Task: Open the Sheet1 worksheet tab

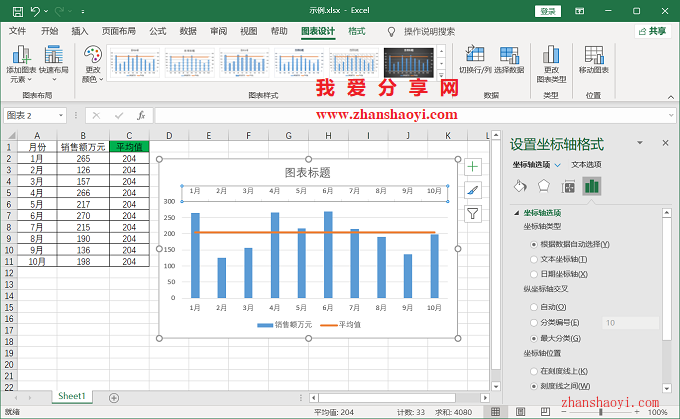Action: pyautogui.click(x=72, y=396)
